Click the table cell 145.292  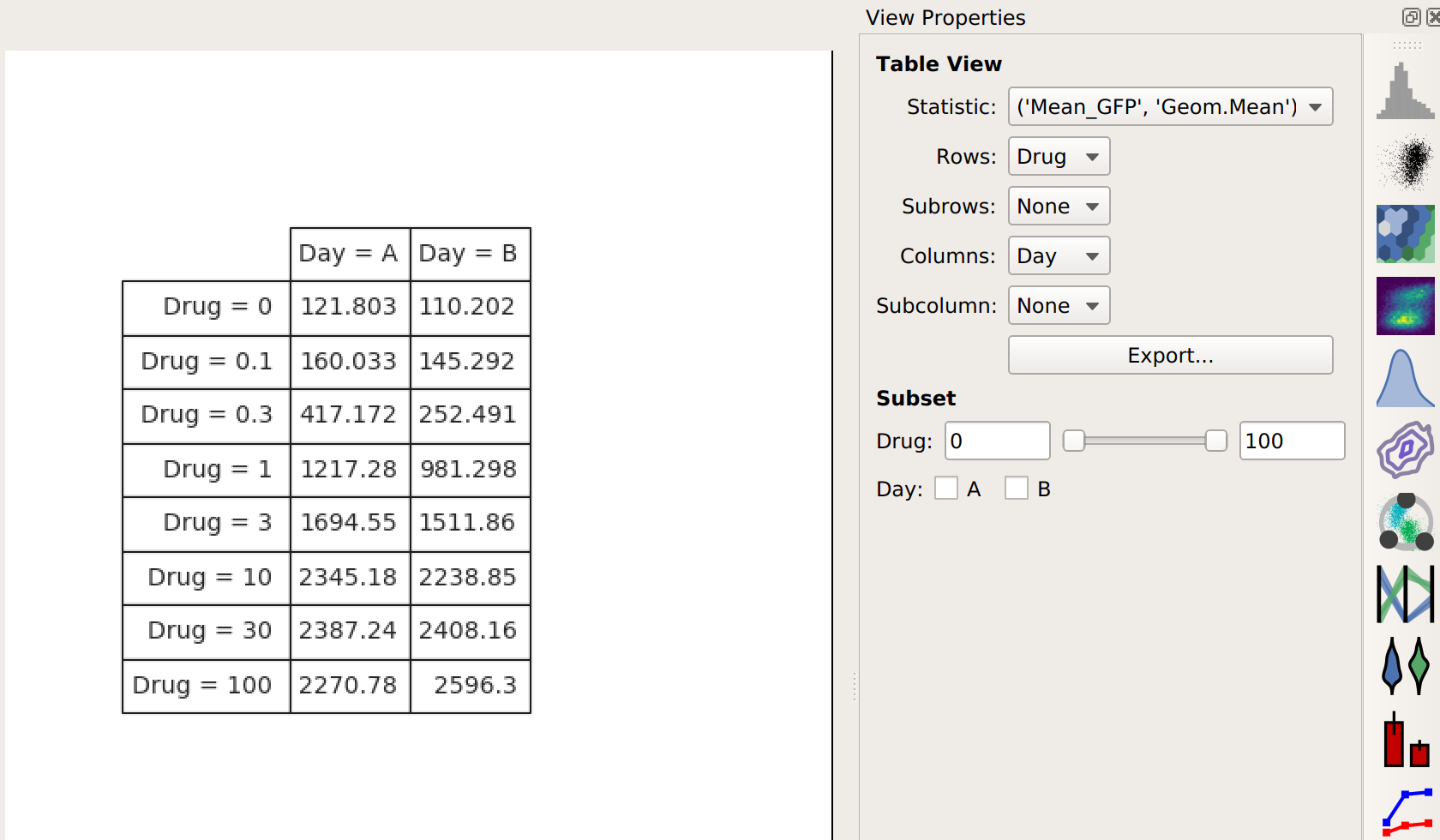click(x=471, y=363)
